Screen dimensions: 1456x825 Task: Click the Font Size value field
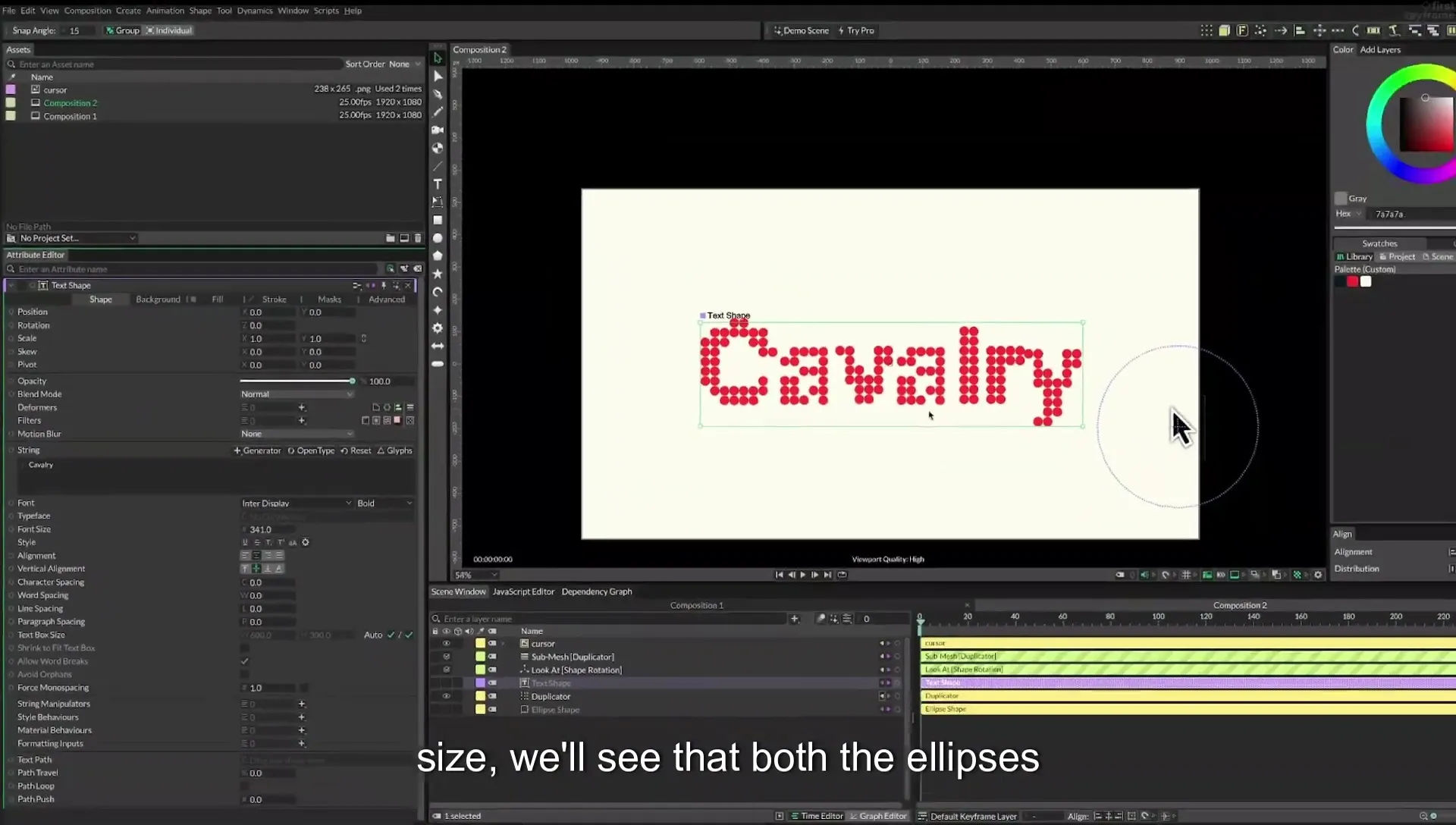[268, 530]
